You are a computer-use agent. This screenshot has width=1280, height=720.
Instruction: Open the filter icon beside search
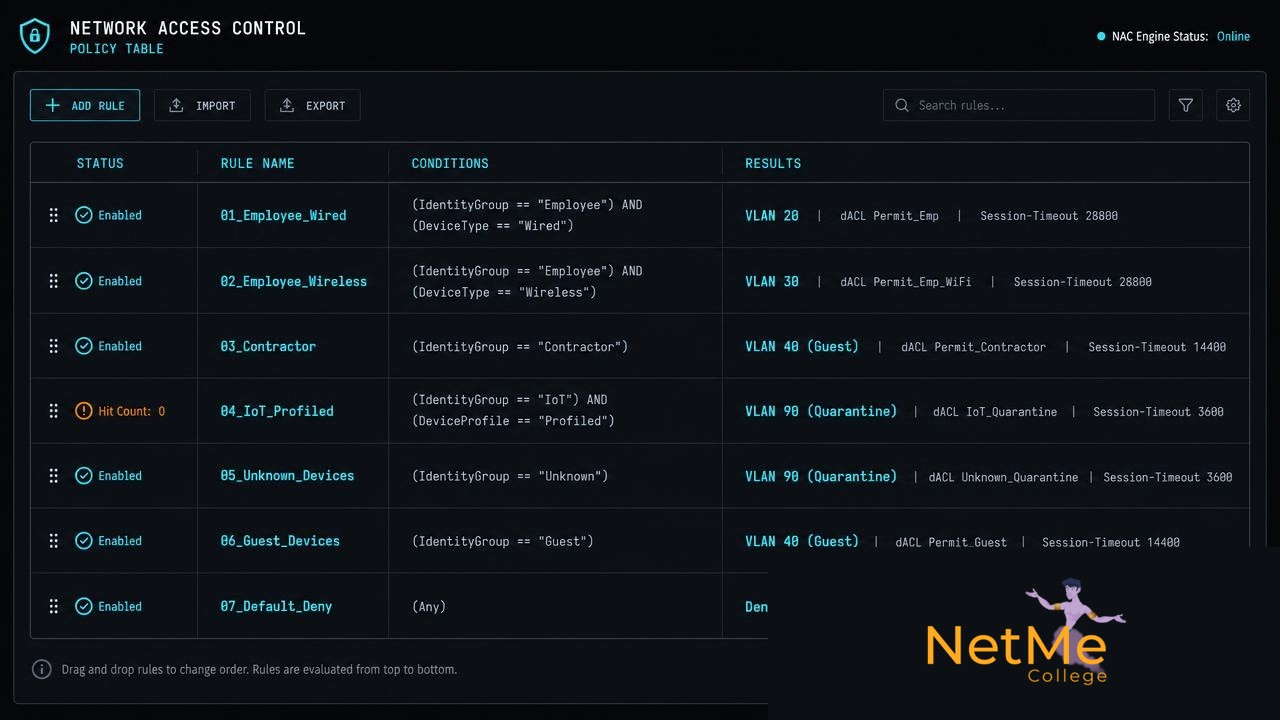point(1185,105)
